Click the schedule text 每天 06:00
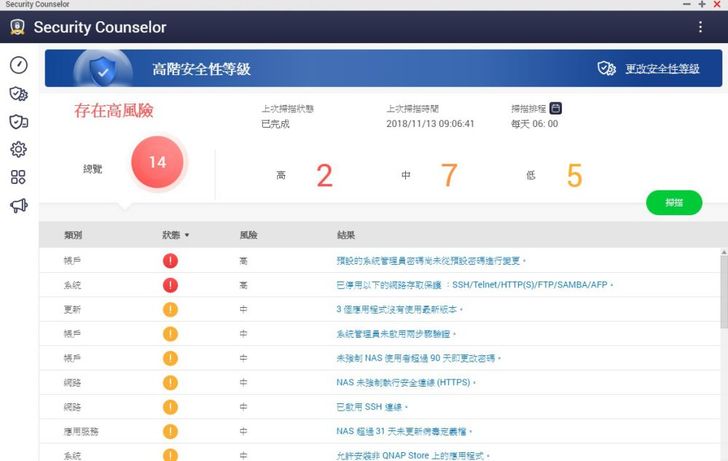The width and height of the screenshot is (728, 461). click(534, 124)
